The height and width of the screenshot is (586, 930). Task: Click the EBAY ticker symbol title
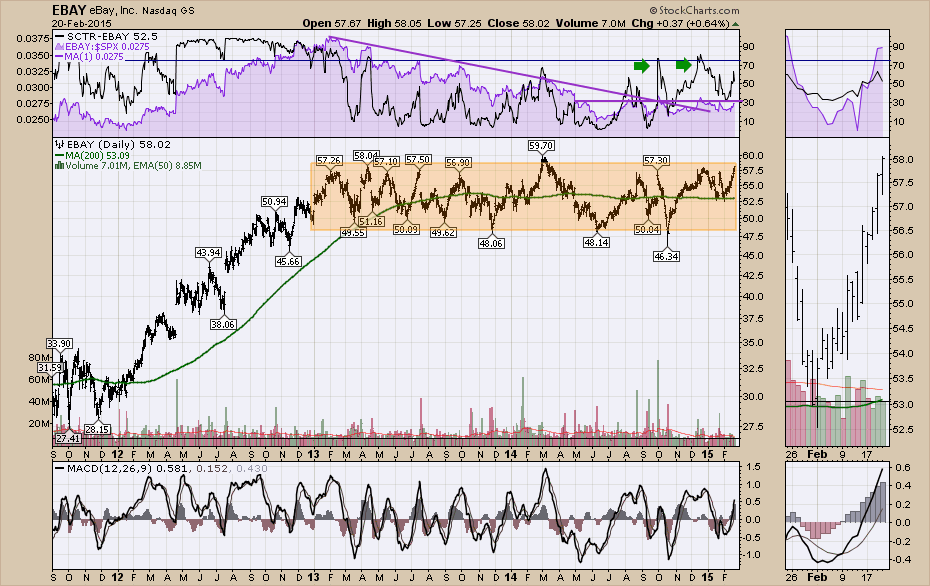click(x=70, y=10)
